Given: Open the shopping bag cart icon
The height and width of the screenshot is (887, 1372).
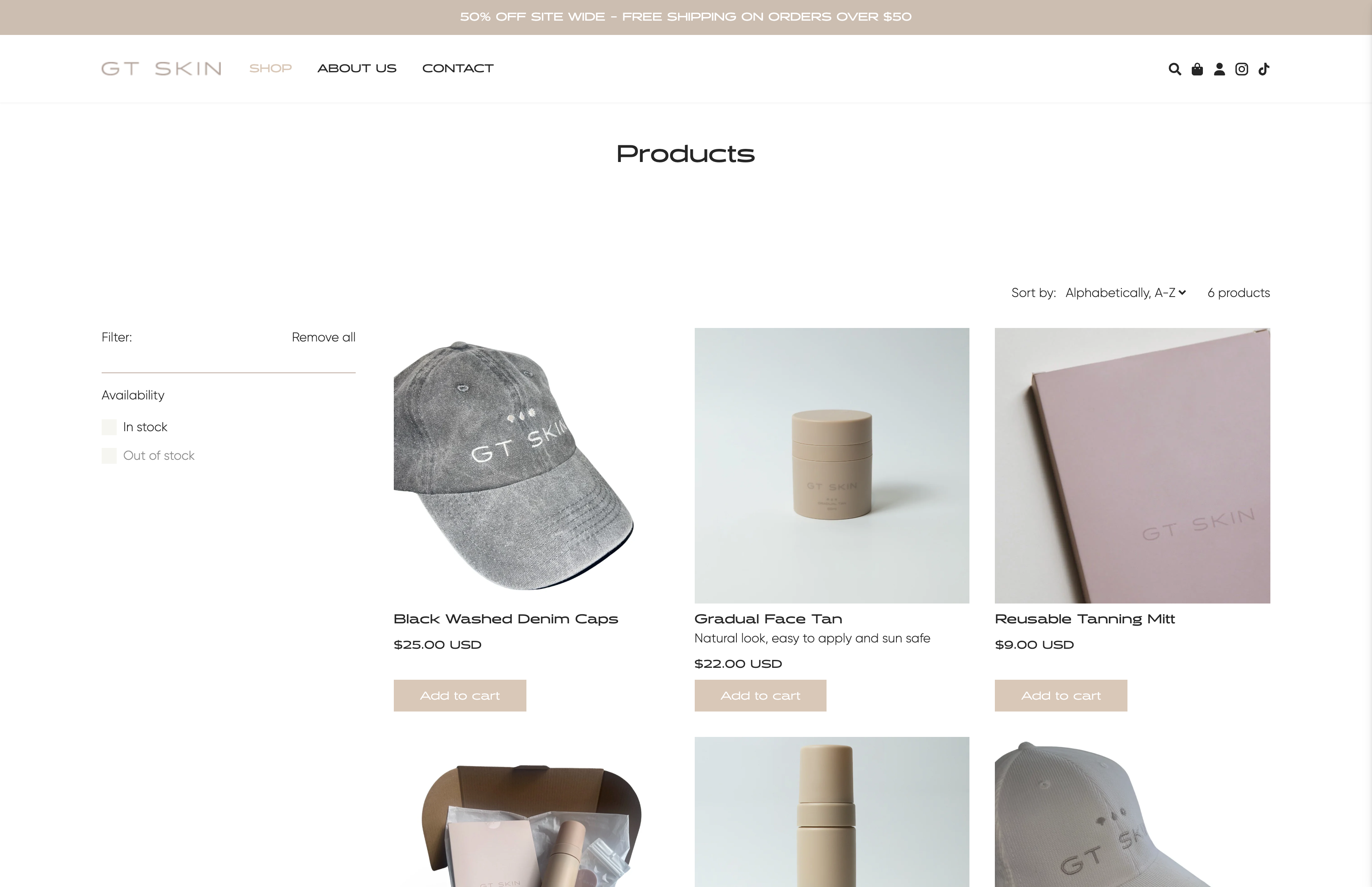Looking at the screenshot, I should pos(1197,69).
